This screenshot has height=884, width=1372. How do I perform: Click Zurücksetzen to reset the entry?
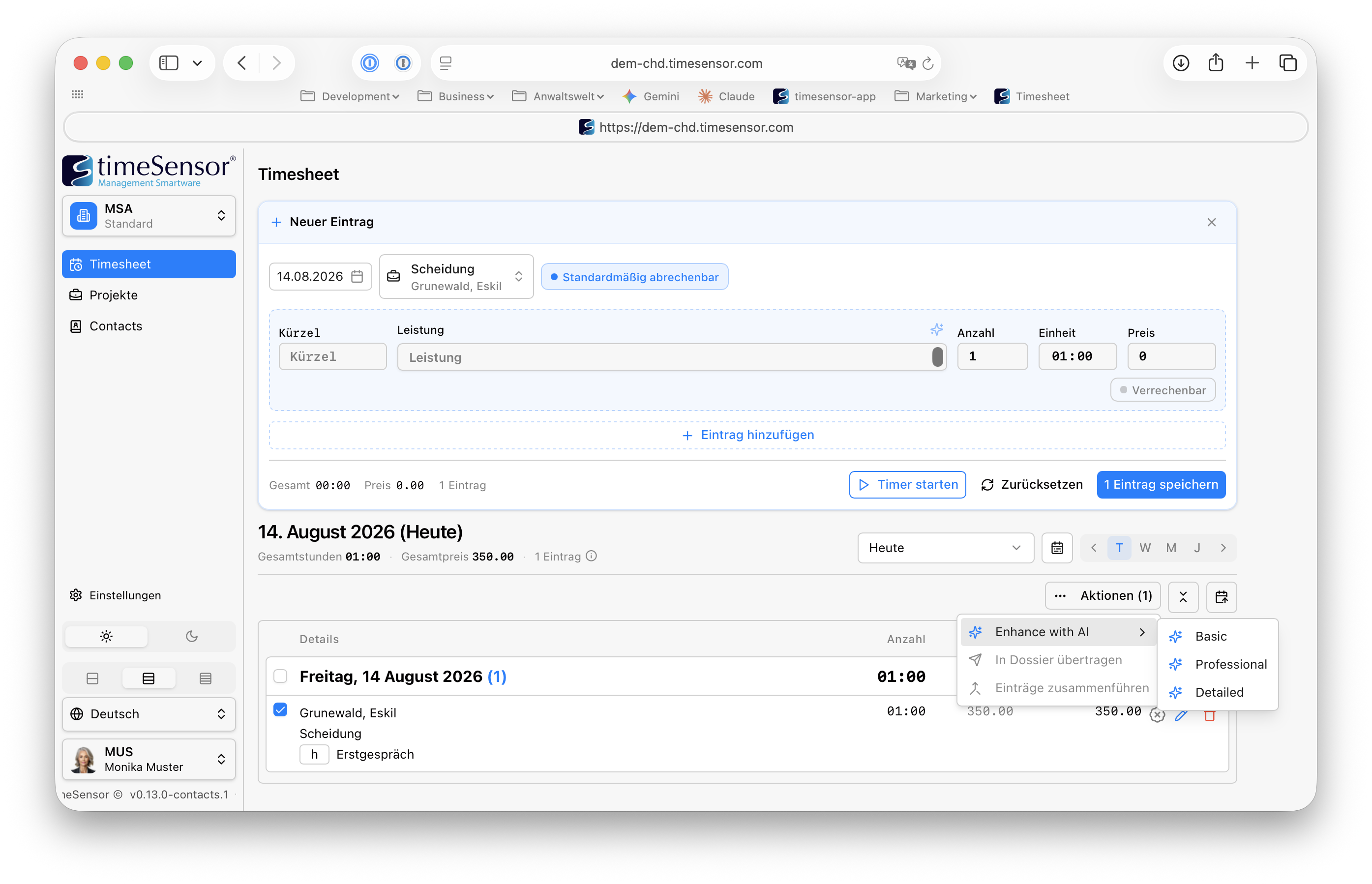pyautogui.click(x=1032, y=485)
